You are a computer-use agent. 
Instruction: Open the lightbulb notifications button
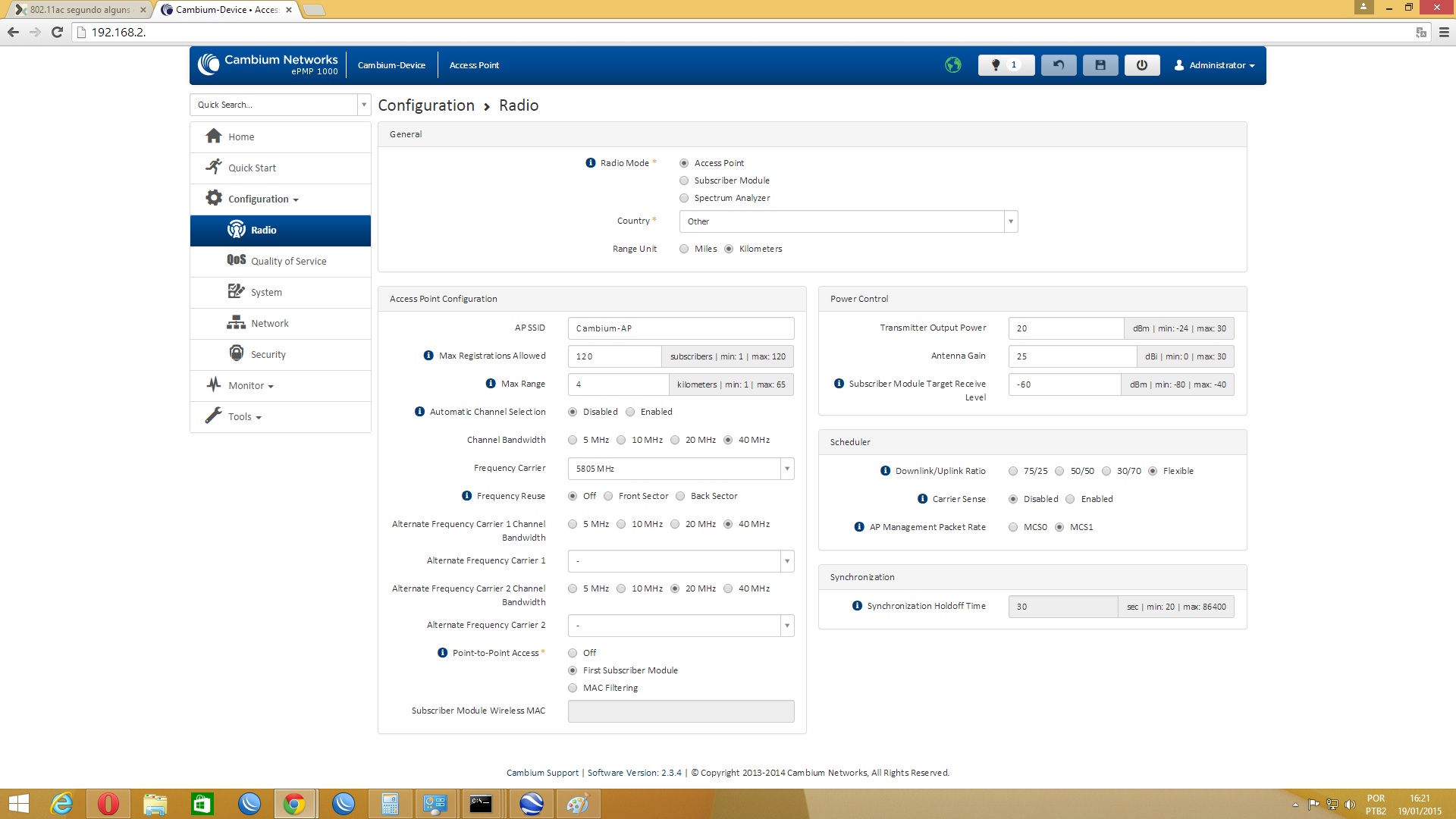click(x=1006, y=65)
